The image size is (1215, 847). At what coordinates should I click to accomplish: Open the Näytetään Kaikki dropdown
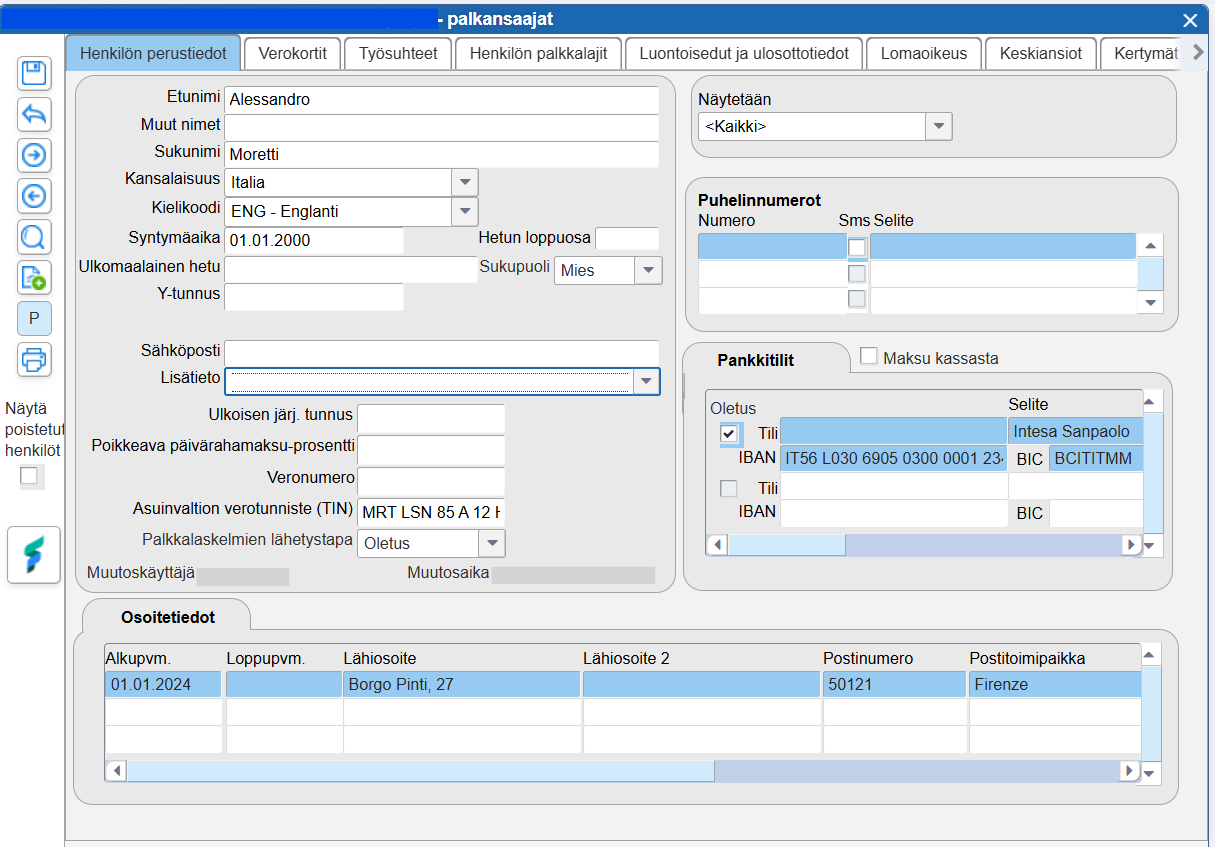939,127
